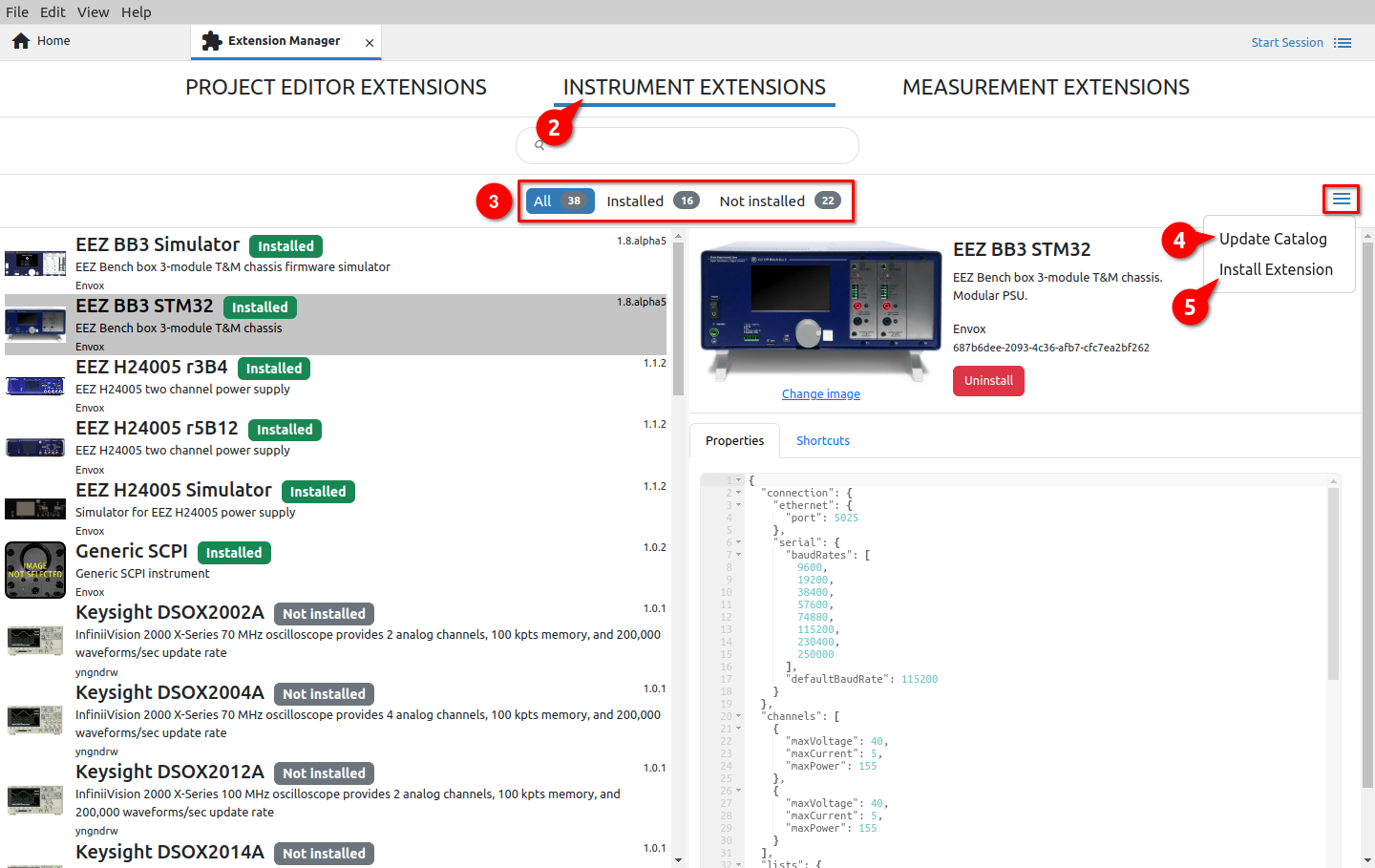Viewport: 1375px width, 868px height.
Task: Click the search magnifier icon
Action: 539,145
